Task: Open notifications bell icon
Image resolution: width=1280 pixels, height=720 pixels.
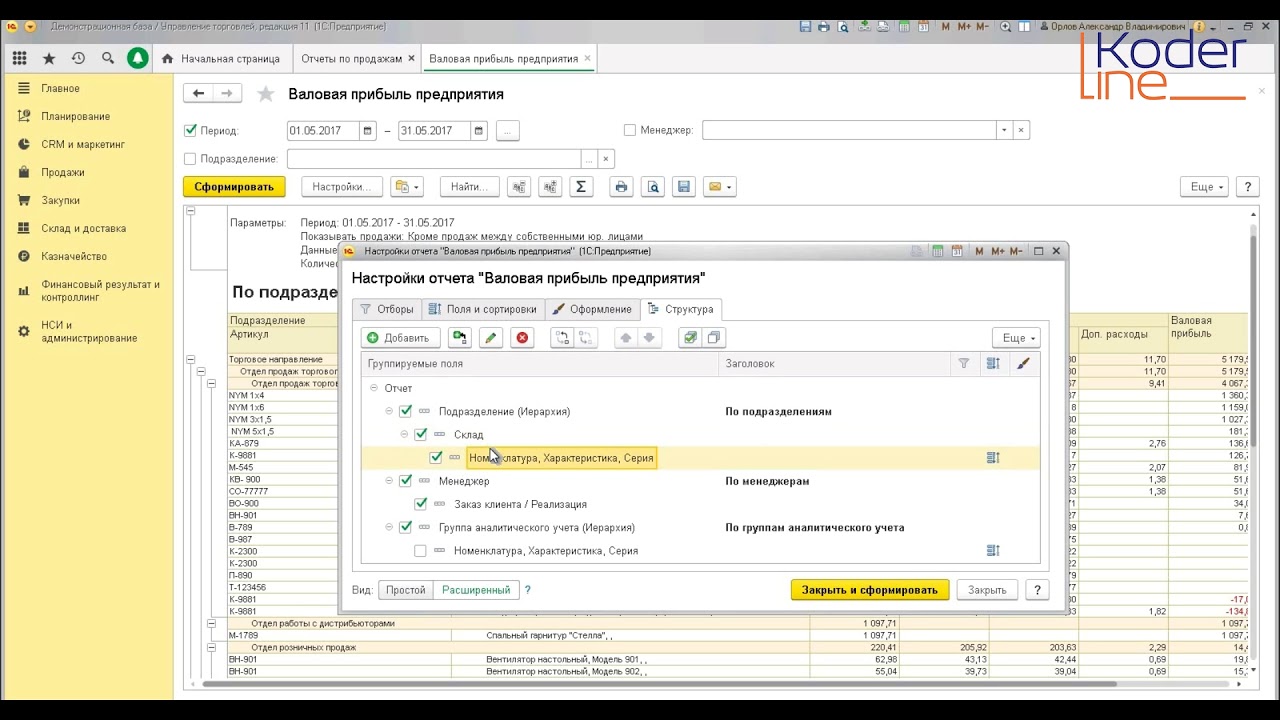Action: (x=138, y=59)
